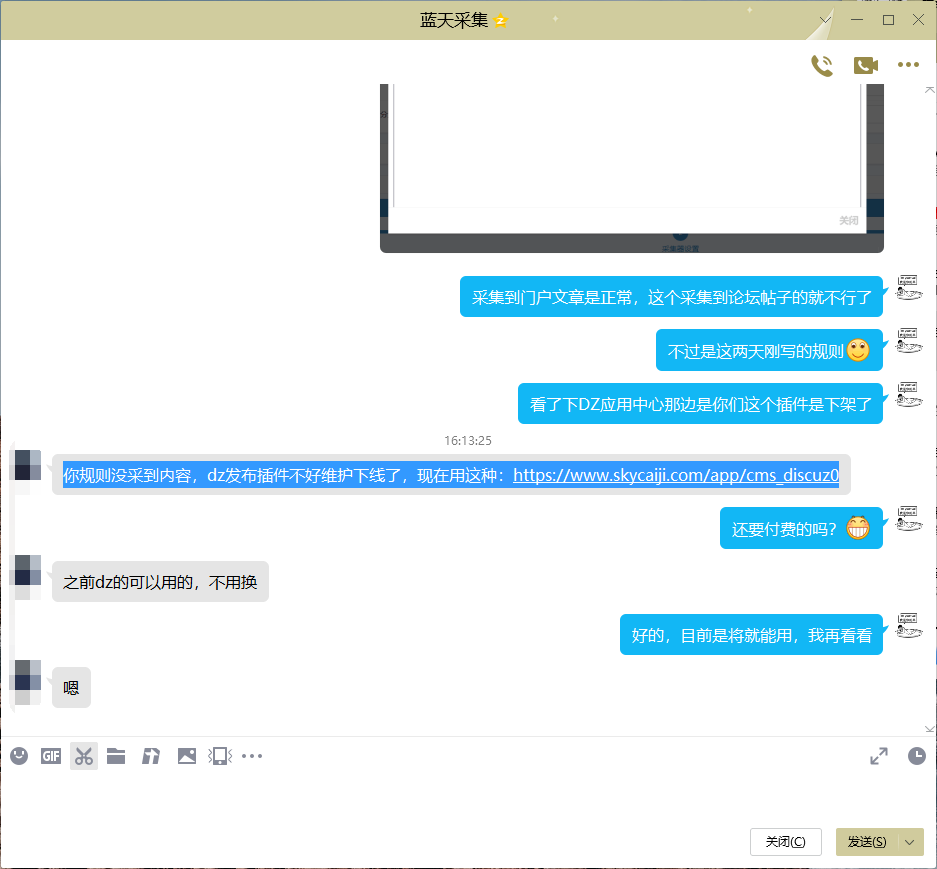
Task: Click the 关闭(C) close button
Action: [x=785, y=842]
